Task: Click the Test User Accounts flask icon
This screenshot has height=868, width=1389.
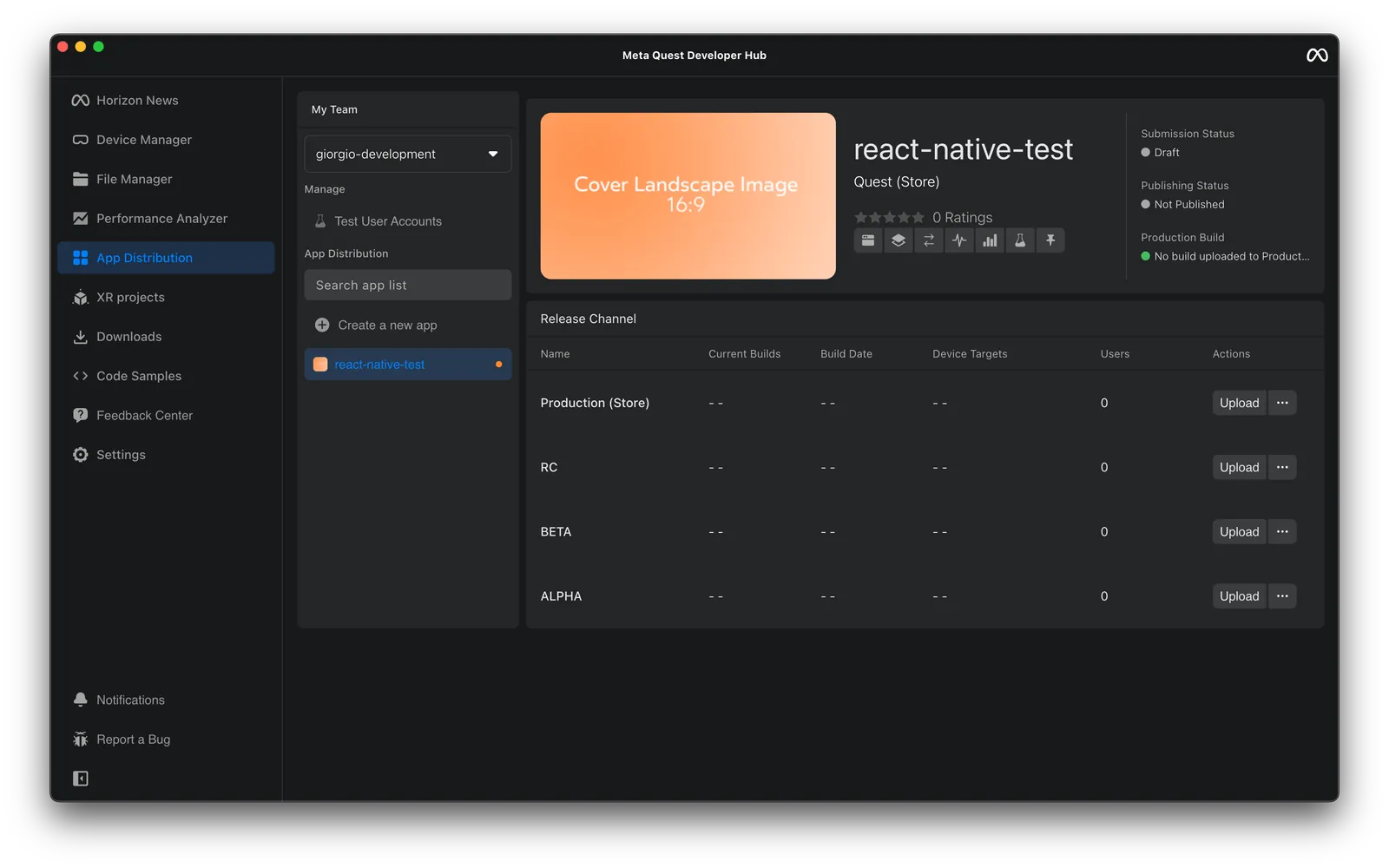Action: [320, 221]
